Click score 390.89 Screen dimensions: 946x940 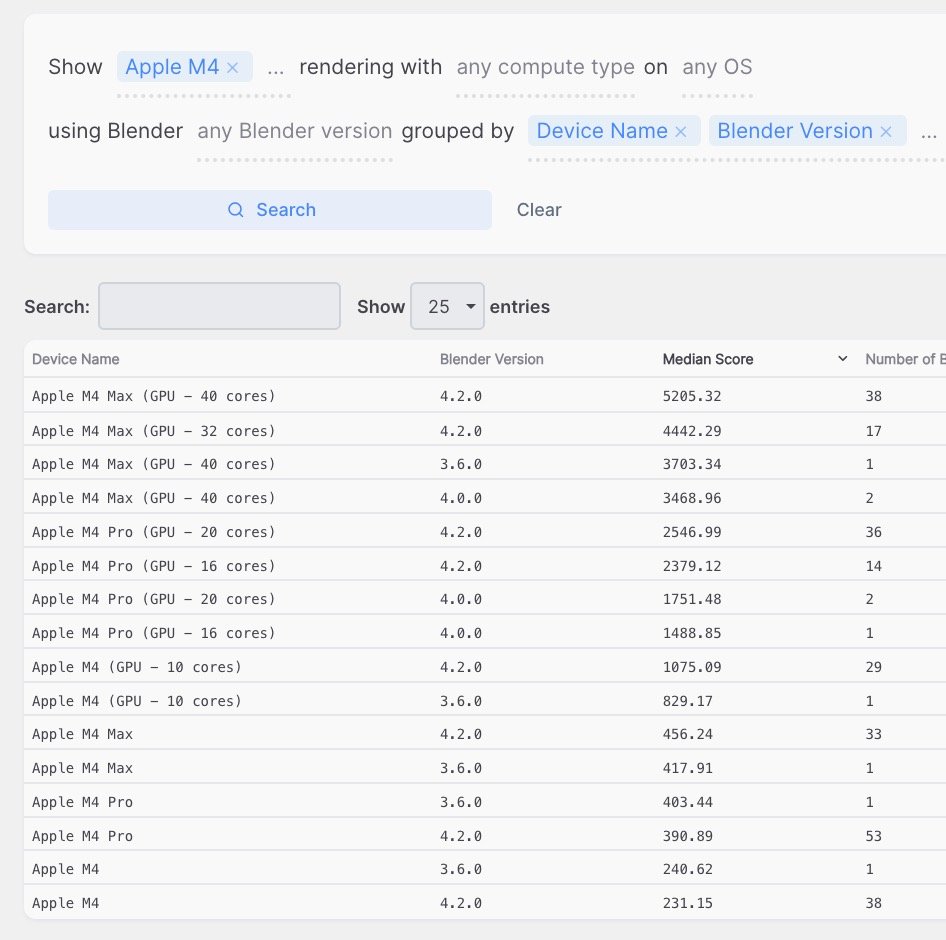point(688,836)
